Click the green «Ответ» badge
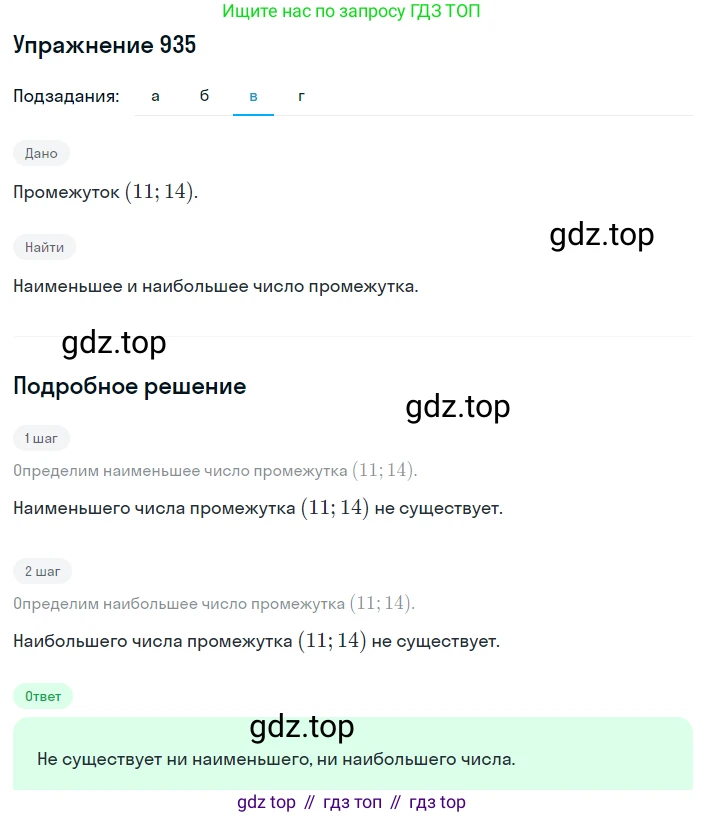 [43, 696]
